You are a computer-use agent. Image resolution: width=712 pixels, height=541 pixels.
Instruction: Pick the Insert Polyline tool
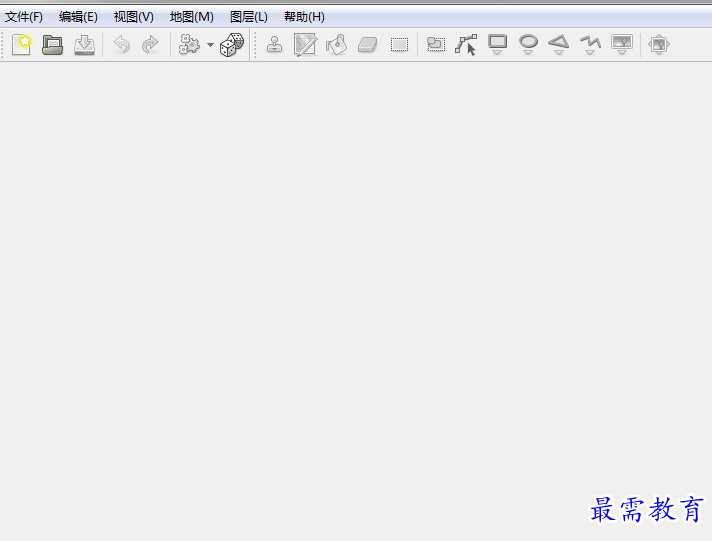click(590, 45)
